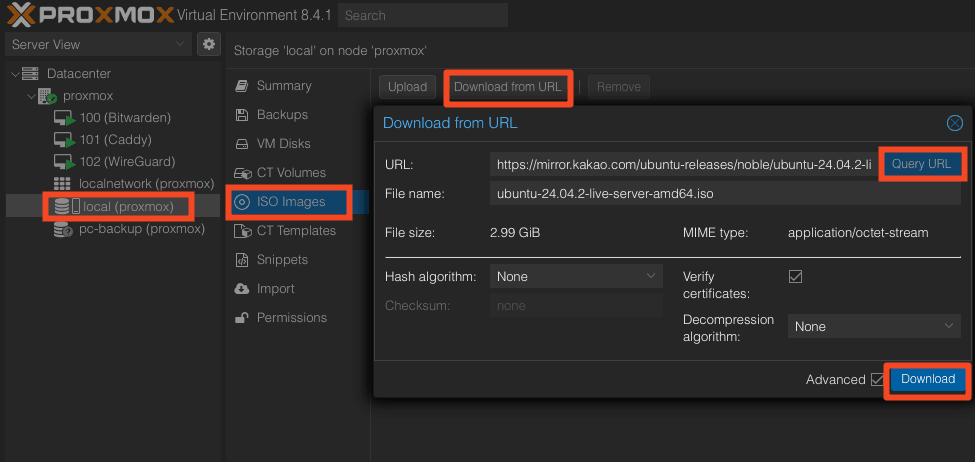The image size is (975, 462).
Task: Click the Download from URL button
Action: click(x=507, y=87)
